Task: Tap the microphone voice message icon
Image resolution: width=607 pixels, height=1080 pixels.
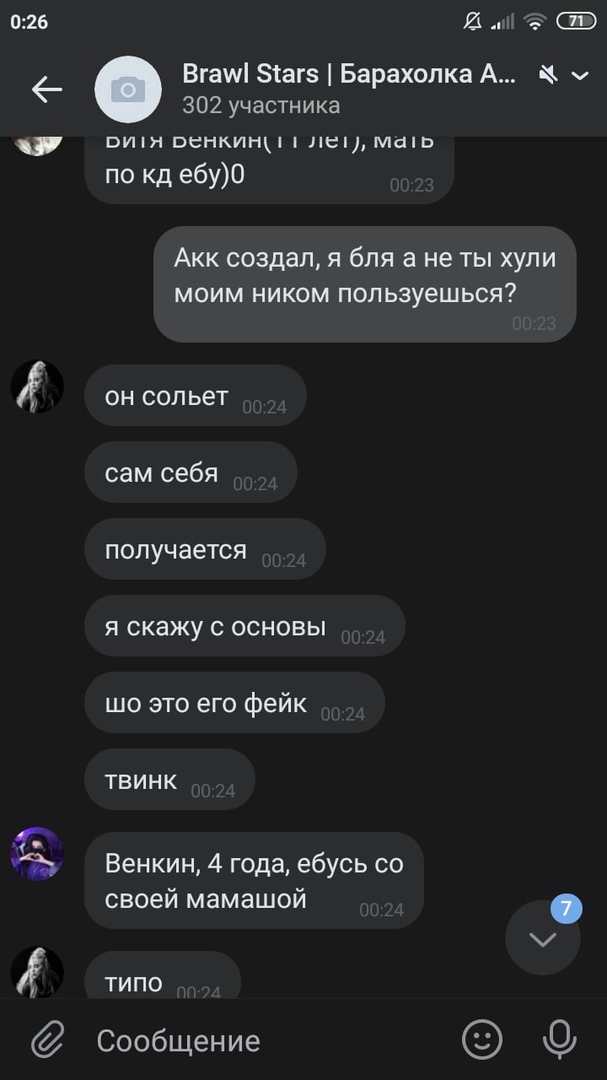Action: tap(559, 1039)
